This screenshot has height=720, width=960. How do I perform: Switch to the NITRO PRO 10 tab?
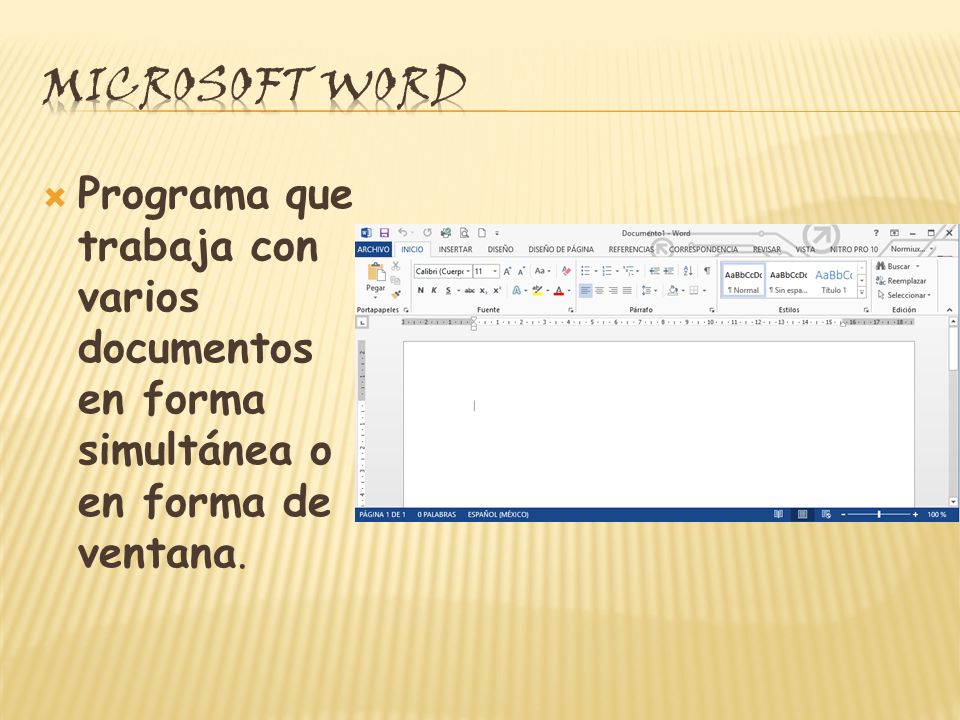point(853,249)
